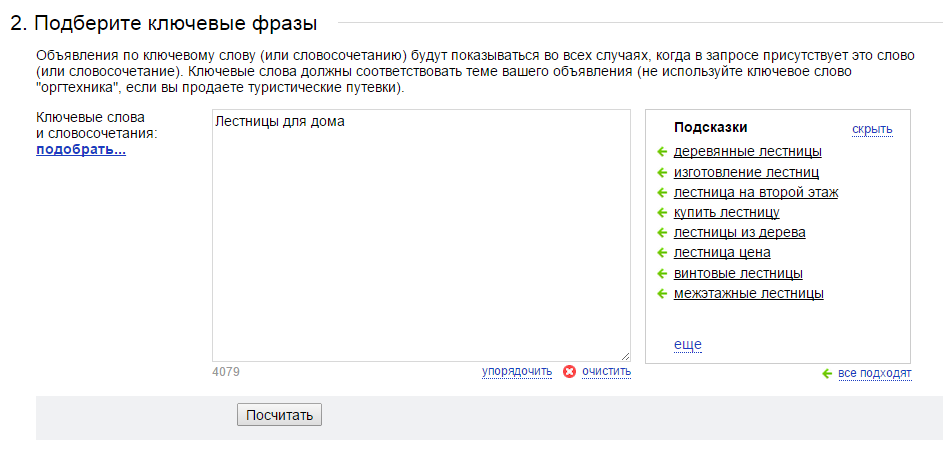This screenshot has width=943, height=463.
Task: Open подобрать... keyword picker
Action: click(x=81, y=150)
